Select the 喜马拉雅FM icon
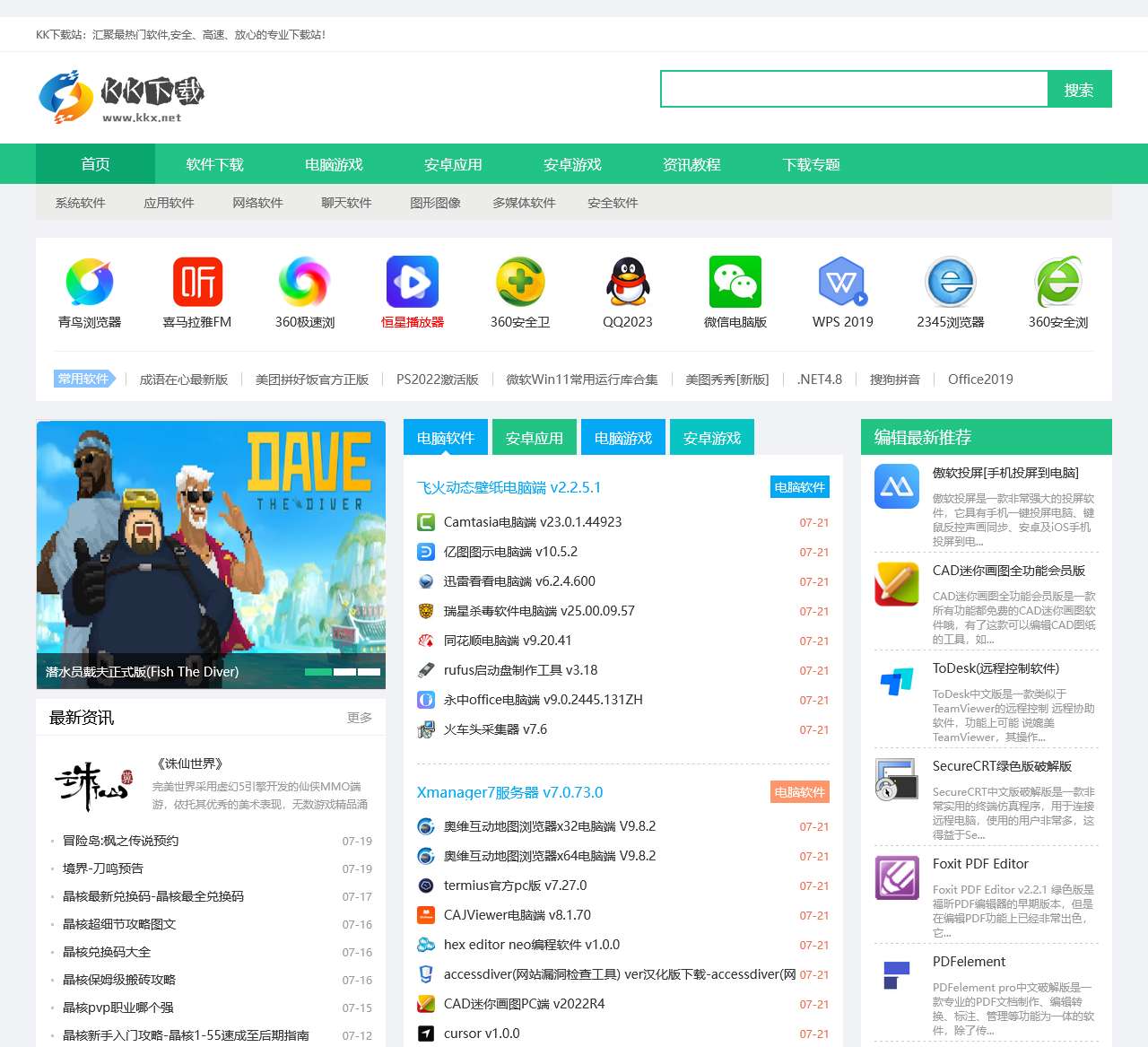Screen dimensions: 1148x1047 [196, 281]
